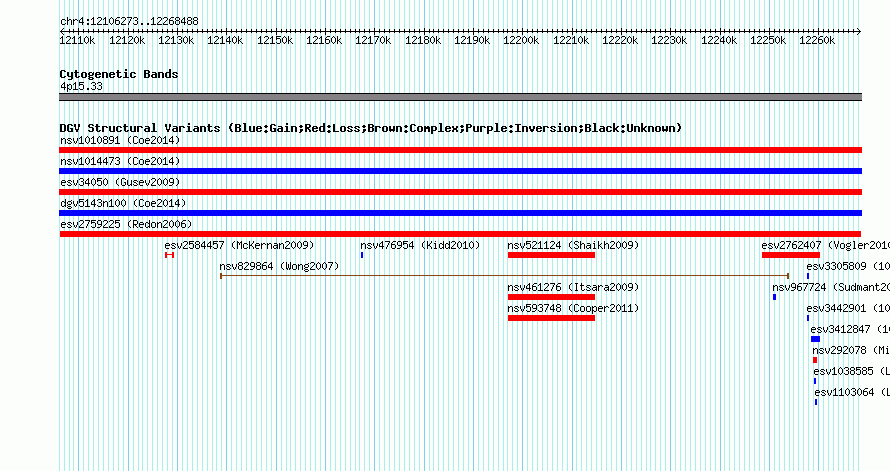Click the nsv1014473 (Coe2014) label

[120, 161]
